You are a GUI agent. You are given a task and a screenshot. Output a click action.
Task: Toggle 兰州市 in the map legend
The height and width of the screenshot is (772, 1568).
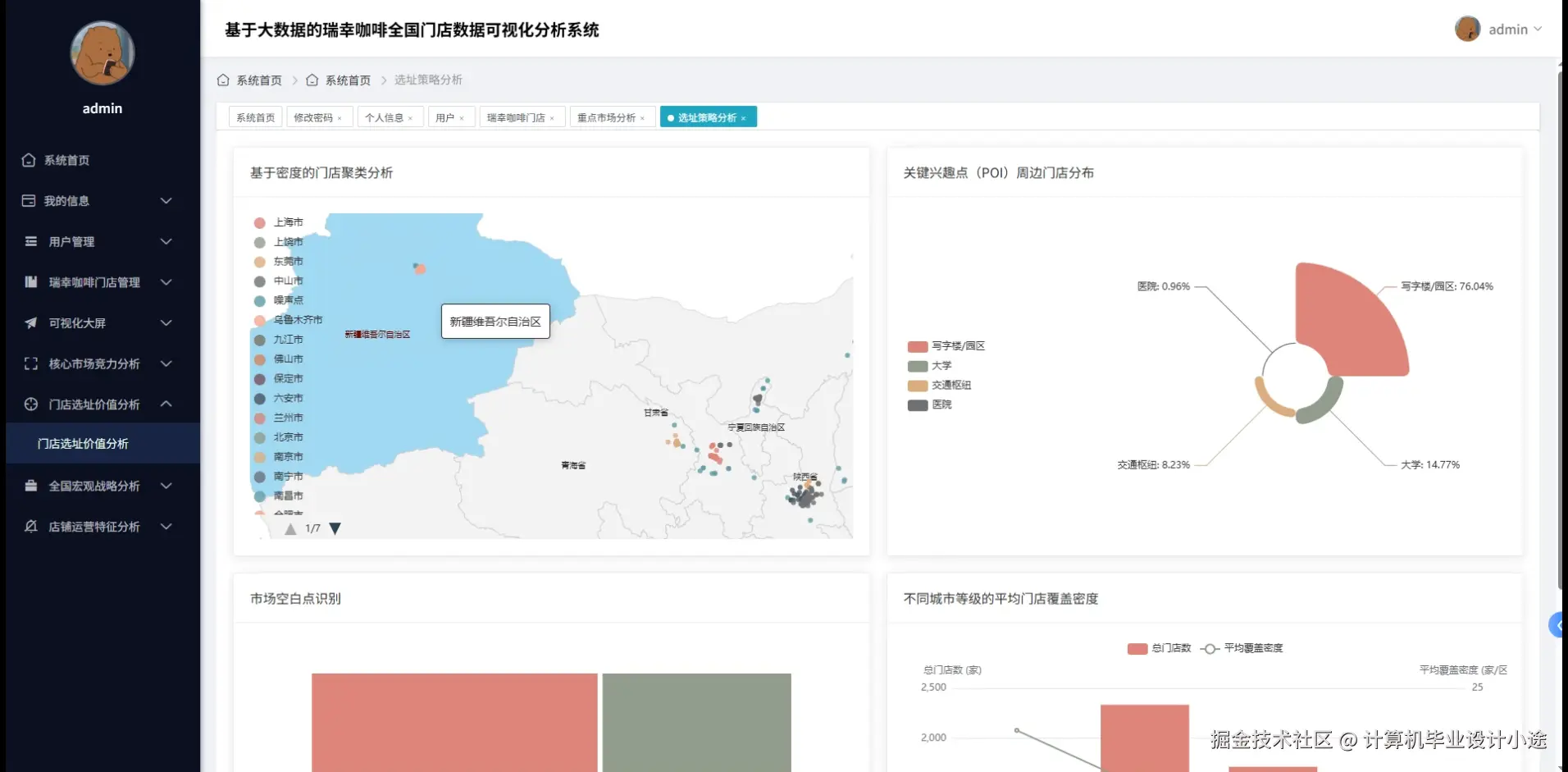(279, 418)
